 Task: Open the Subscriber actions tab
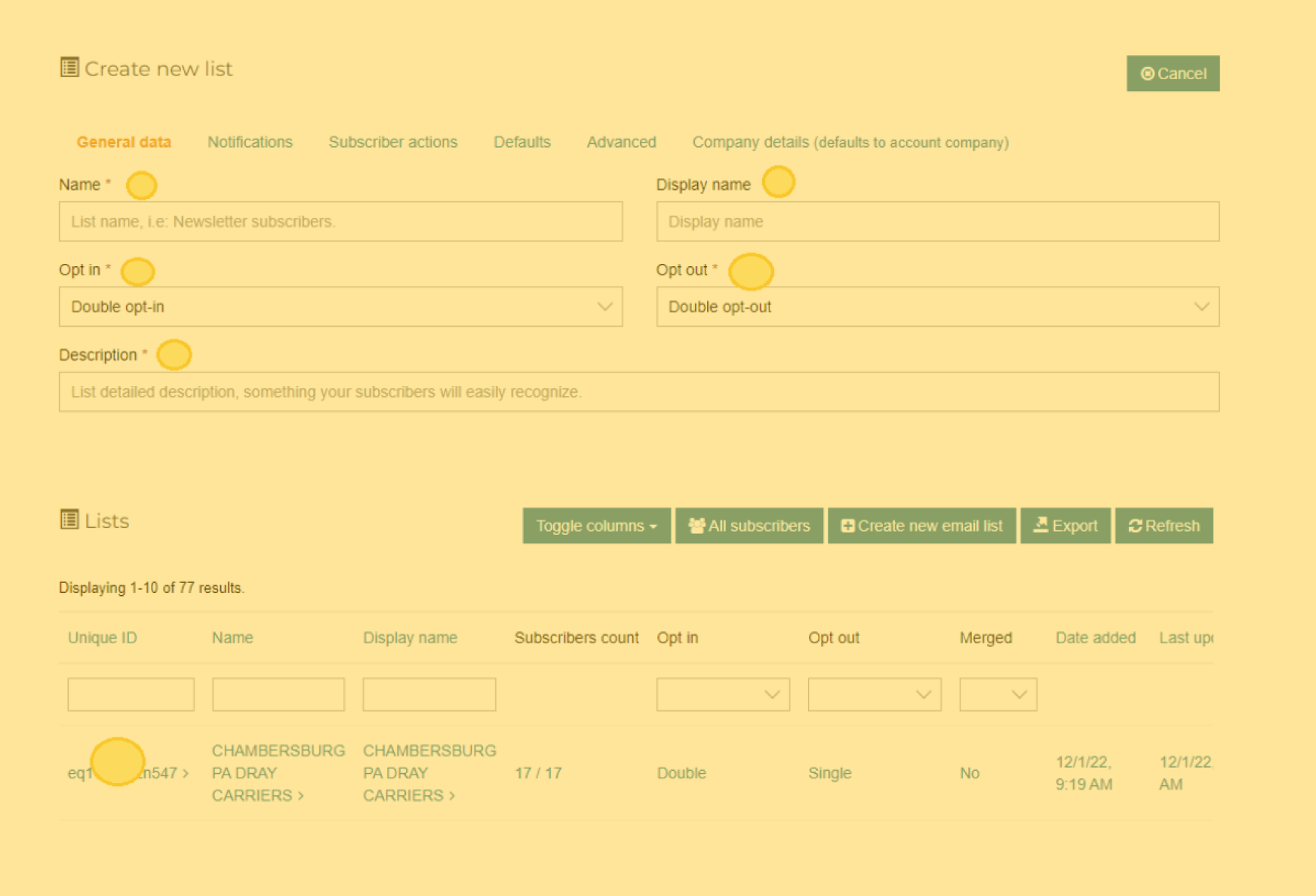click(x=392, y=143)
